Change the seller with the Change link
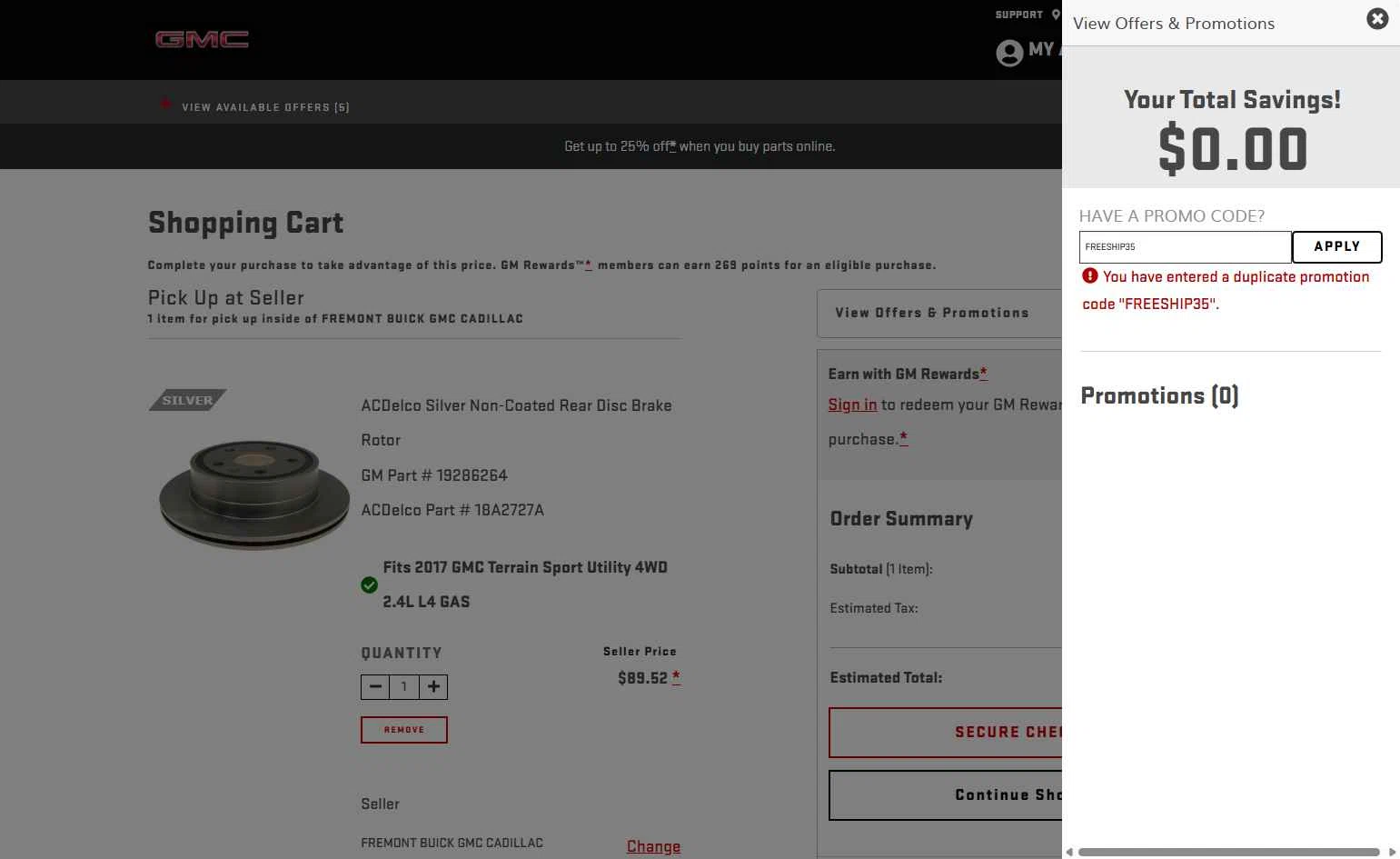Image resolution: width=1400 pixels, height=859 pixels. pyautogui.click(x=653, y=846)
